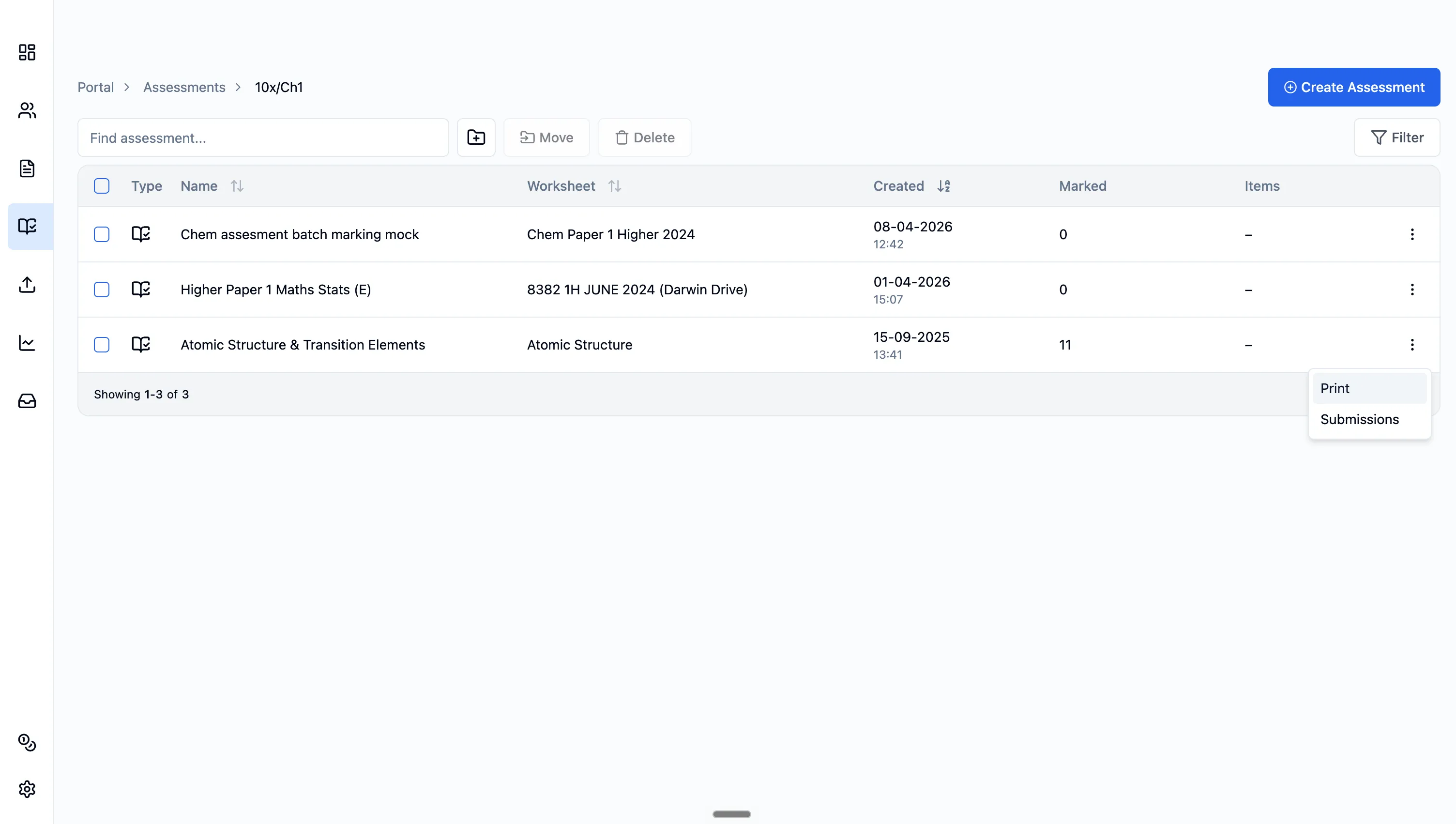
Task: Click the '08-04-2026' created date
Action: (x=913, y=227)
